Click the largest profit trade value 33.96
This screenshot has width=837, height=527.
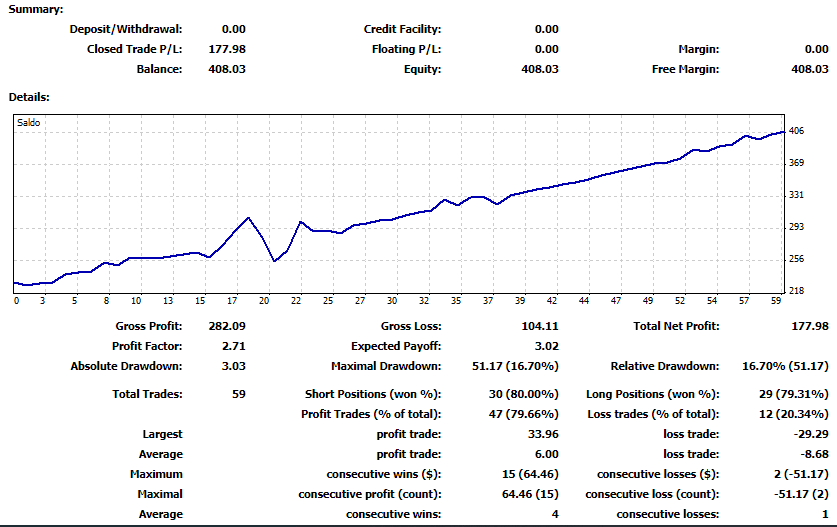coord(541,434)
